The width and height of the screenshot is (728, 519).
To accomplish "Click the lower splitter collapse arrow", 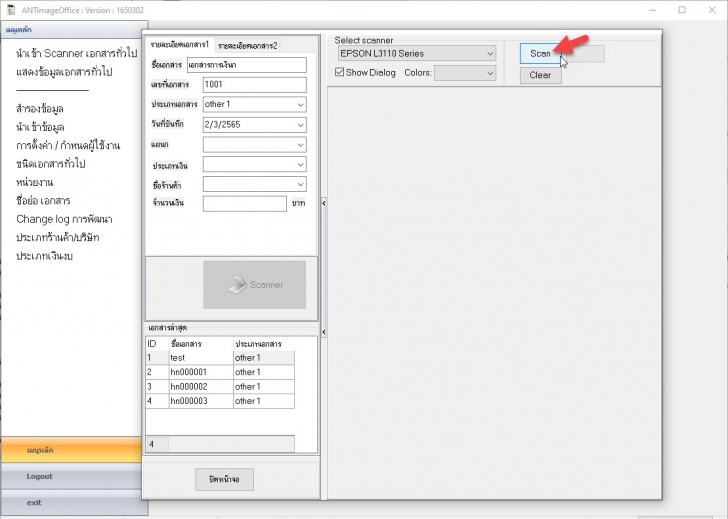I will pyautogui.click(x=324, y=332).
